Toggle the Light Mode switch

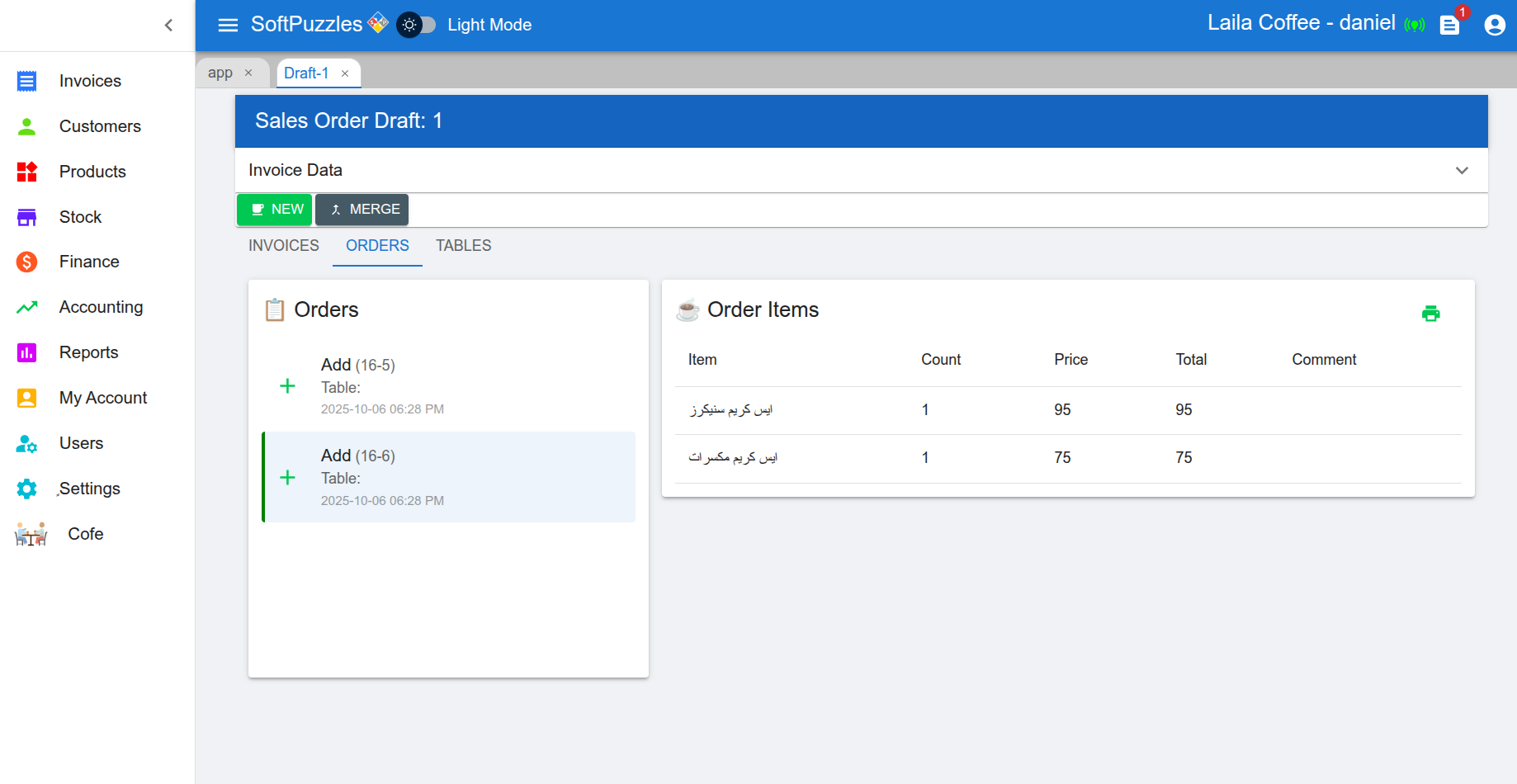(417, 25)
